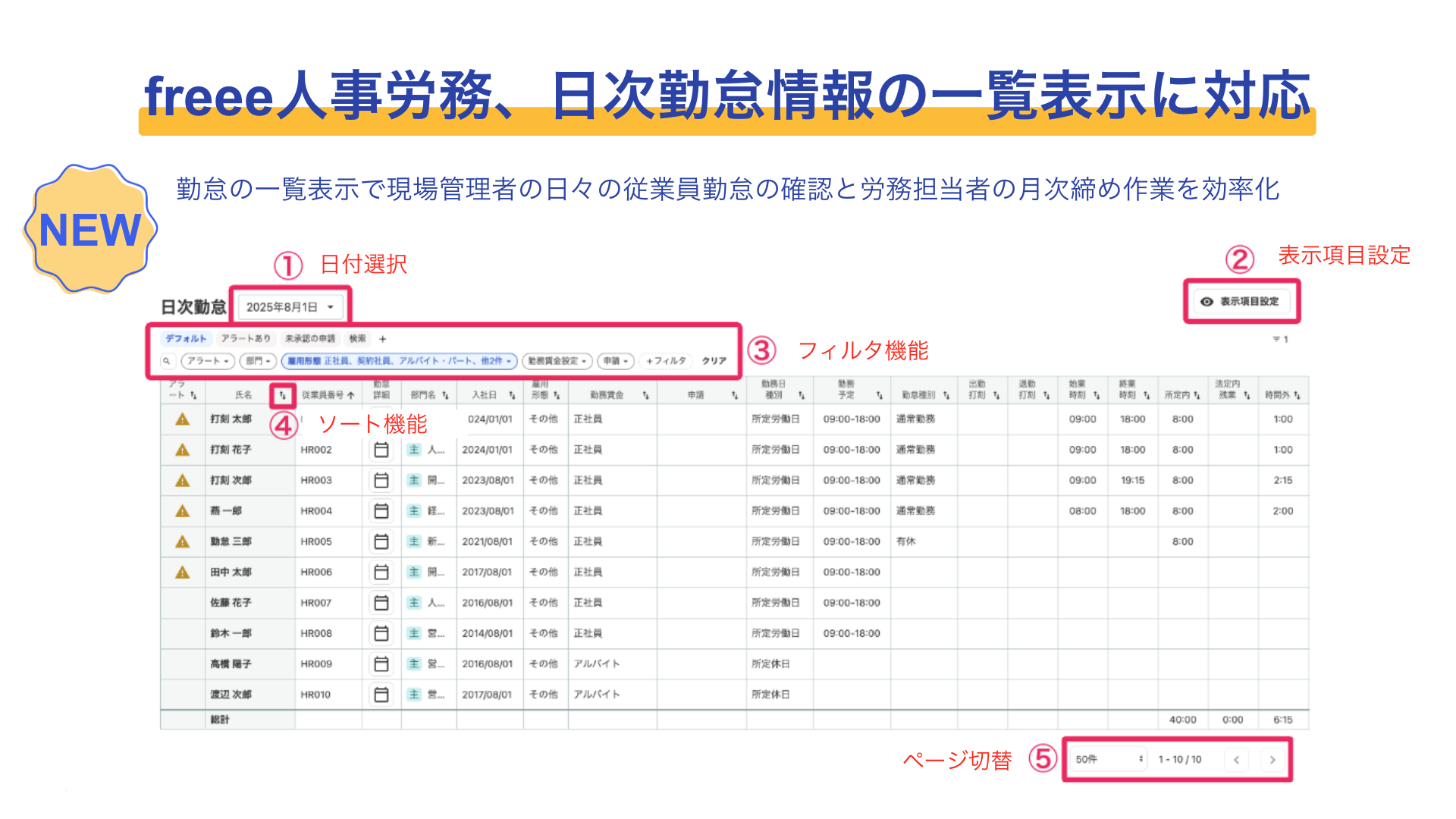Open the 表示項目設定 eye button
The image size is (1456, 819).
point(1241,302)
